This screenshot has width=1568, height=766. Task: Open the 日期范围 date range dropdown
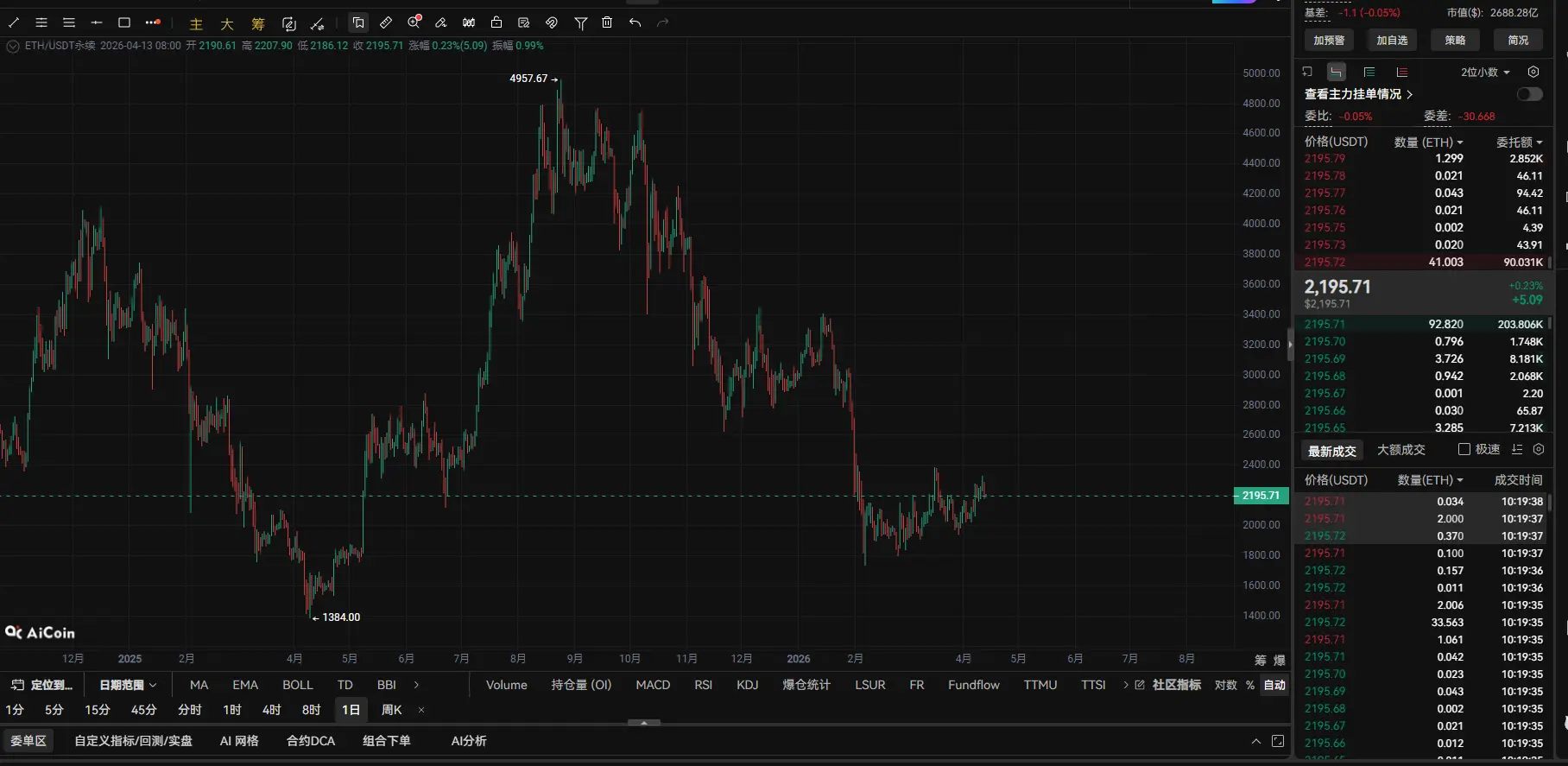128,685
